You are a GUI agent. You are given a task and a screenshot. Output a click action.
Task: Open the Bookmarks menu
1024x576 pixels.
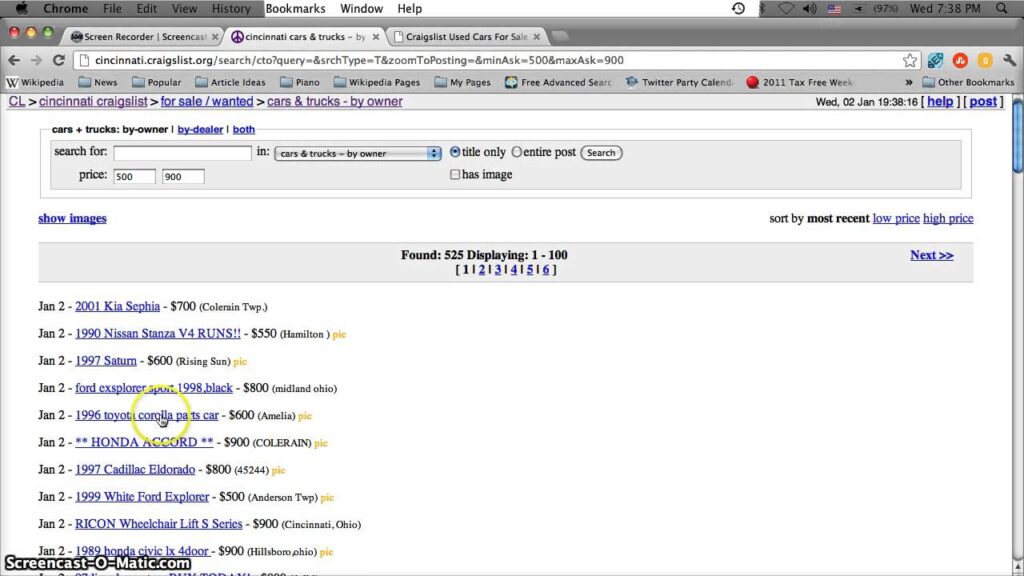[x=295, y=9]
